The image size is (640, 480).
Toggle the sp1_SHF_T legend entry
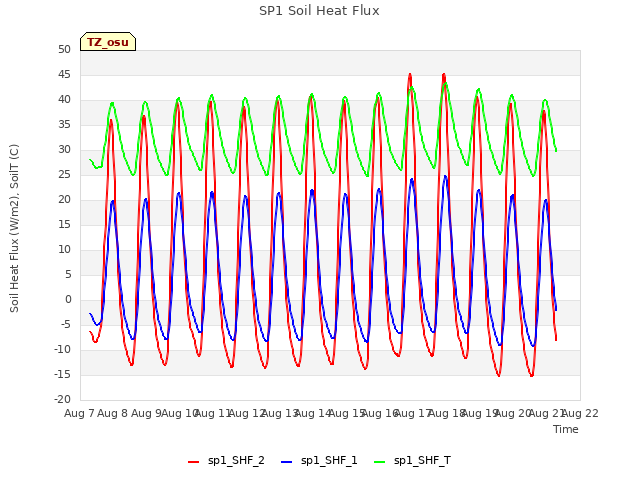tap(412, 460)
